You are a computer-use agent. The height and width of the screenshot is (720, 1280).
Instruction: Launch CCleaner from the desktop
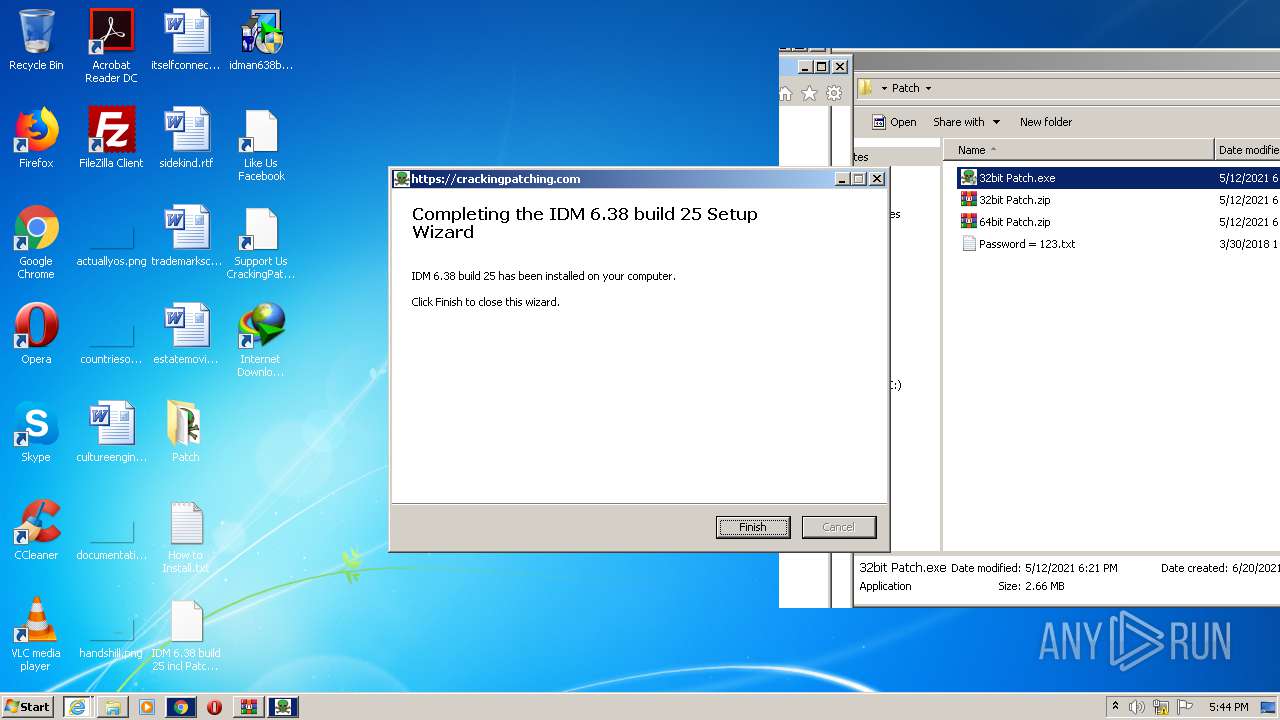click(36, 530)
